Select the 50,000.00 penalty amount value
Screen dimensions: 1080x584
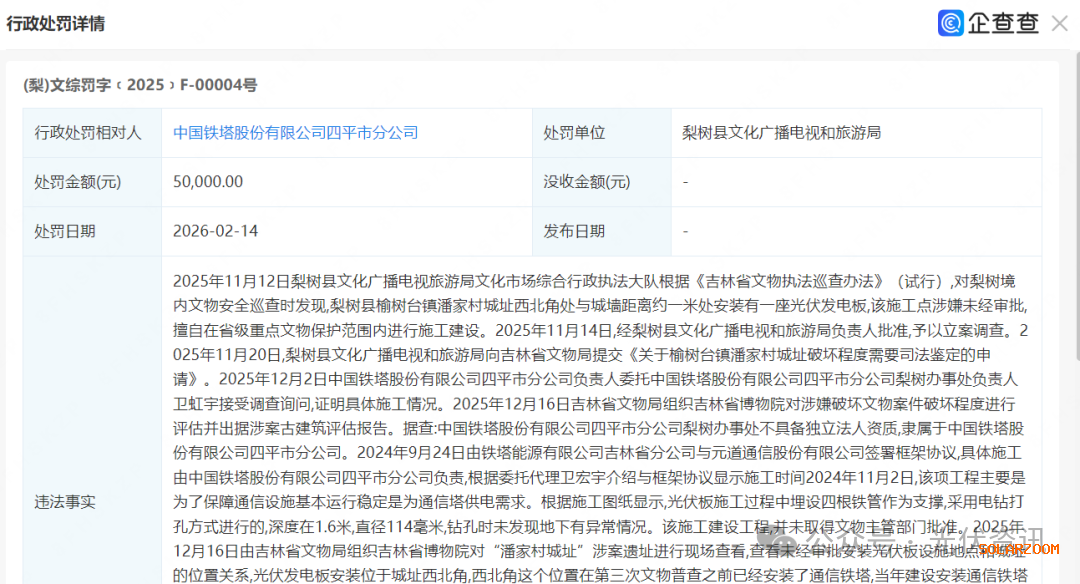tap(208, 182)
